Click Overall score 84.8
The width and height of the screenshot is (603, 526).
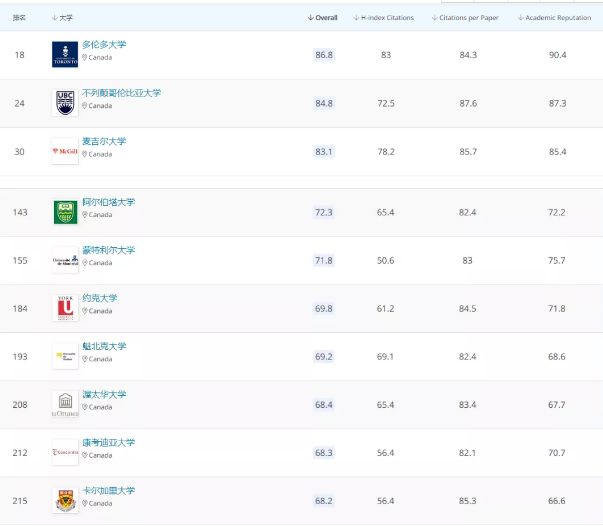click(x=324, y=103)
